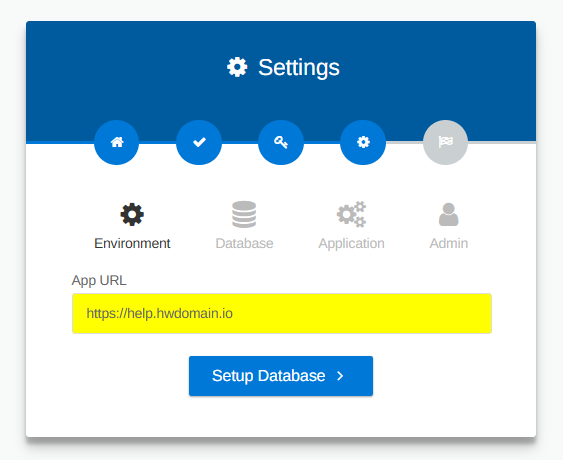Click the Settings header title text
563x460 pixels.
[299, 68]
